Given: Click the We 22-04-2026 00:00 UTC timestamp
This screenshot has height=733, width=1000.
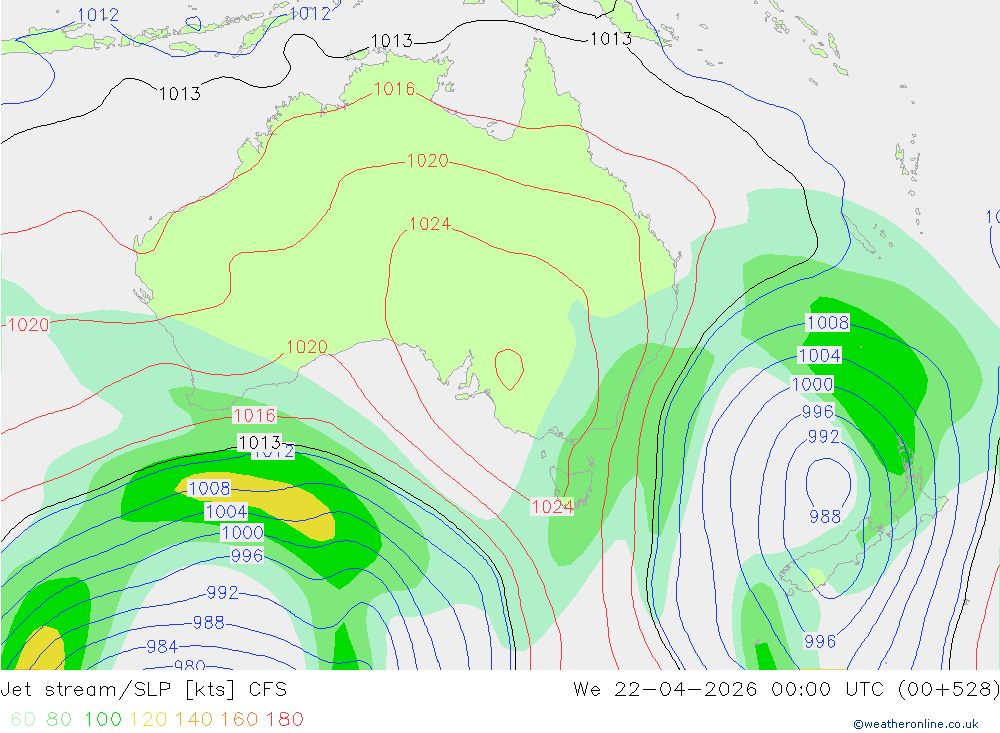Looking at the screenshot, I should [732, 690].
